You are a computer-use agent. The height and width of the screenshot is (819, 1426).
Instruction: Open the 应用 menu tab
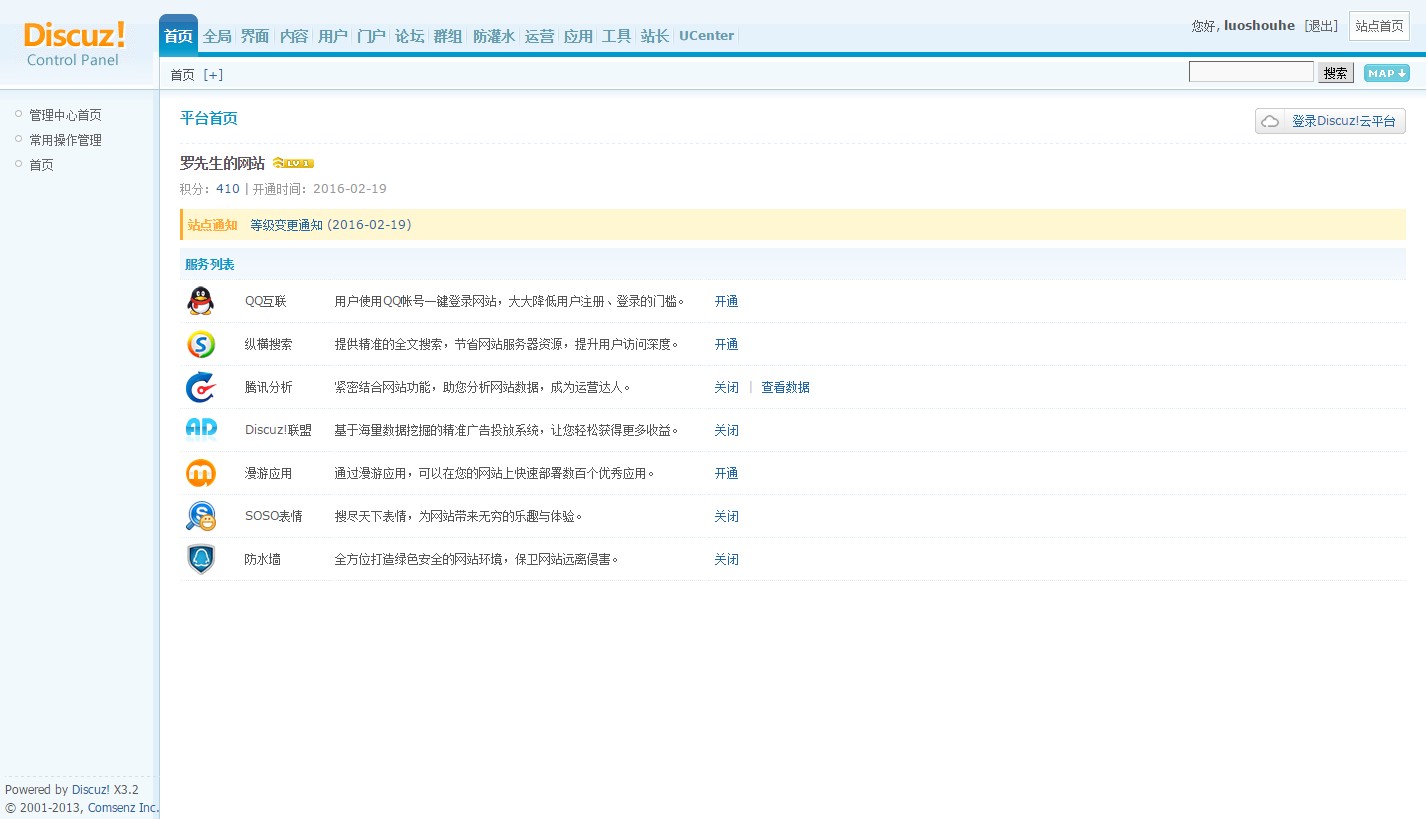578,36
